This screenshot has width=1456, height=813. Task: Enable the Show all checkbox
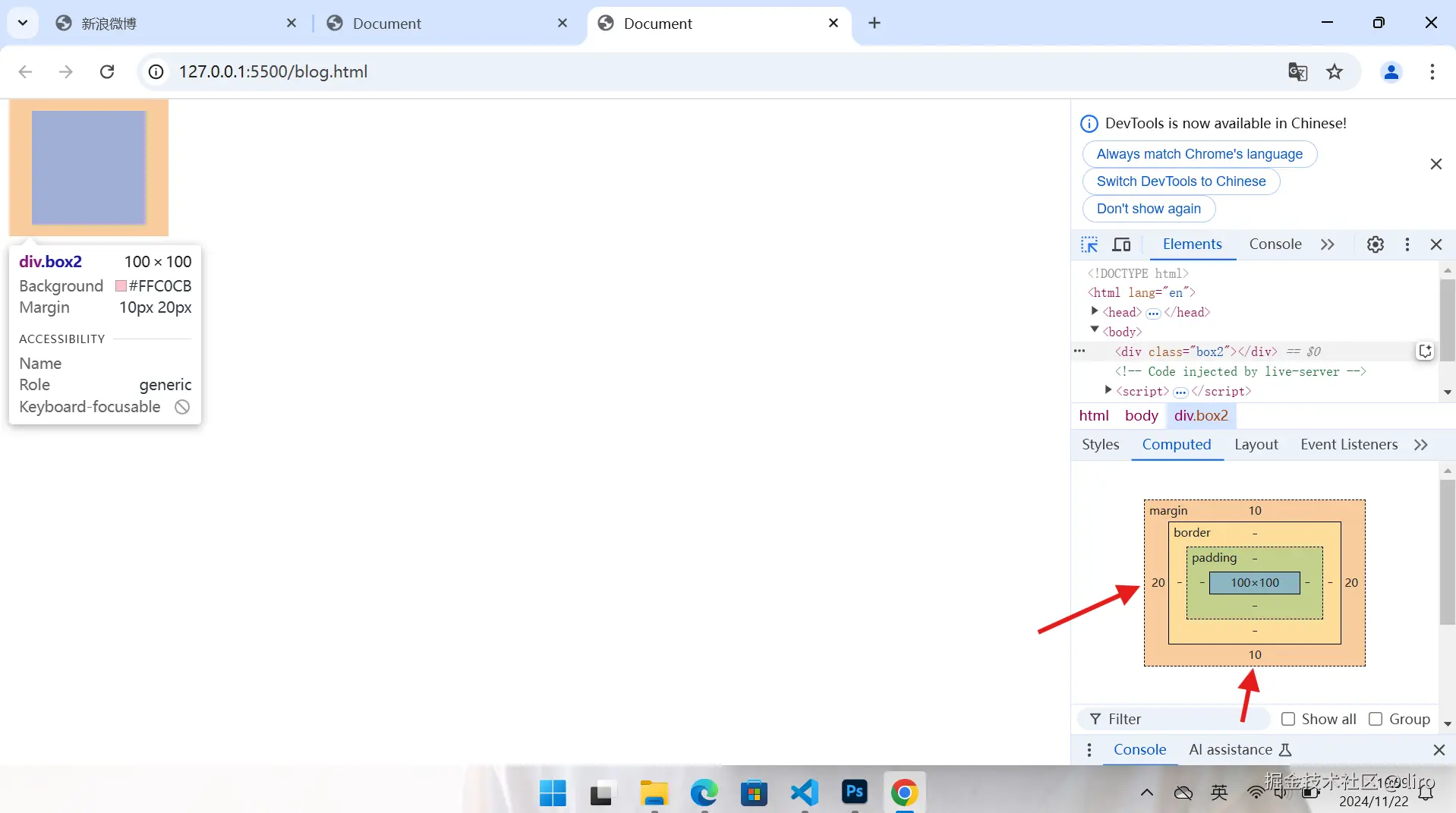tap(1287, 719)
